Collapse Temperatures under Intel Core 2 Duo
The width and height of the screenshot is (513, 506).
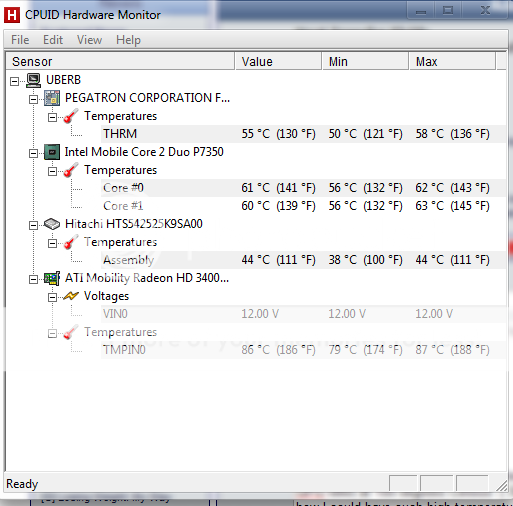point(52,171)
